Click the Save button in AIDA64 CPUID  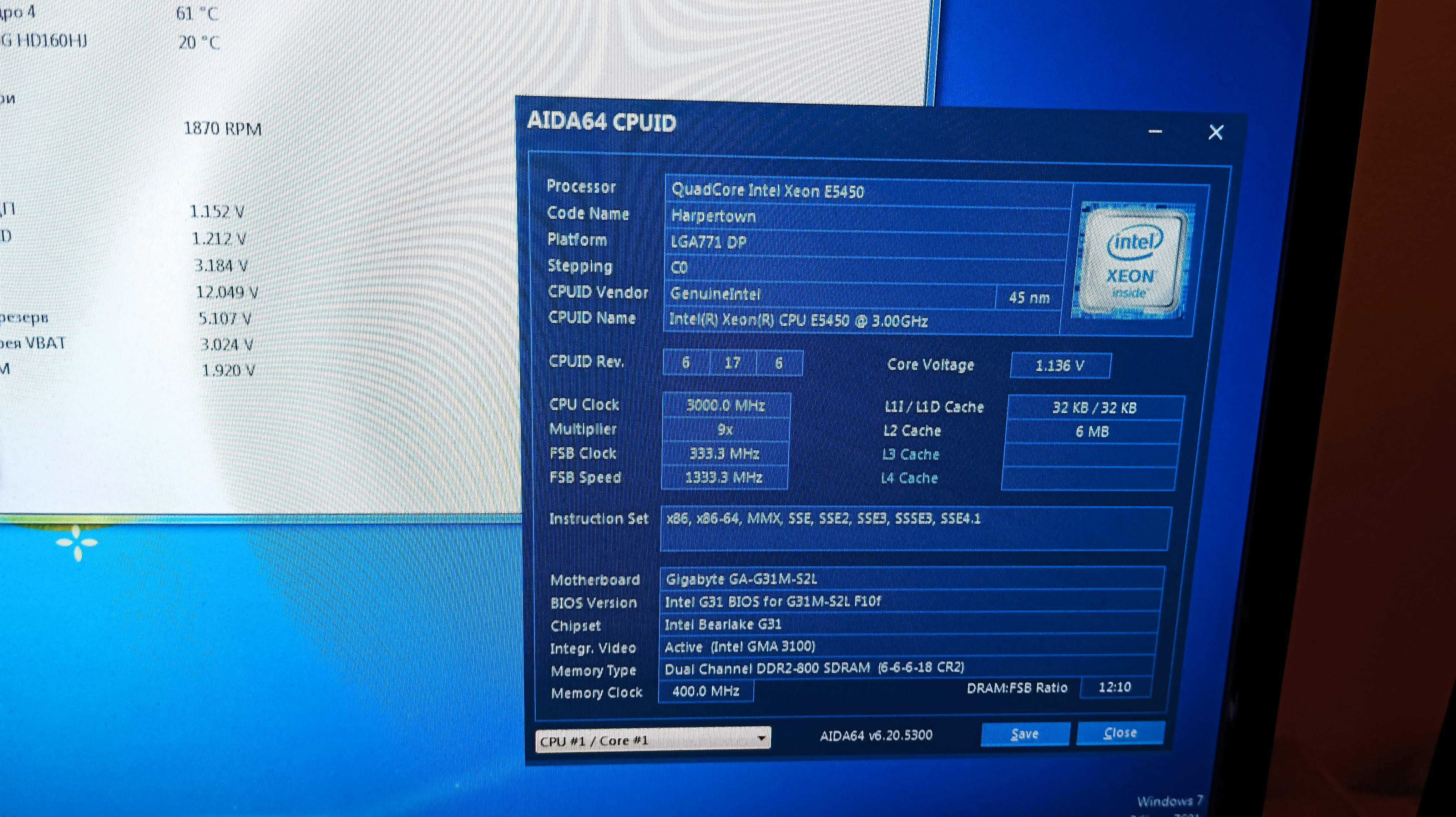tap(1025, 734)
